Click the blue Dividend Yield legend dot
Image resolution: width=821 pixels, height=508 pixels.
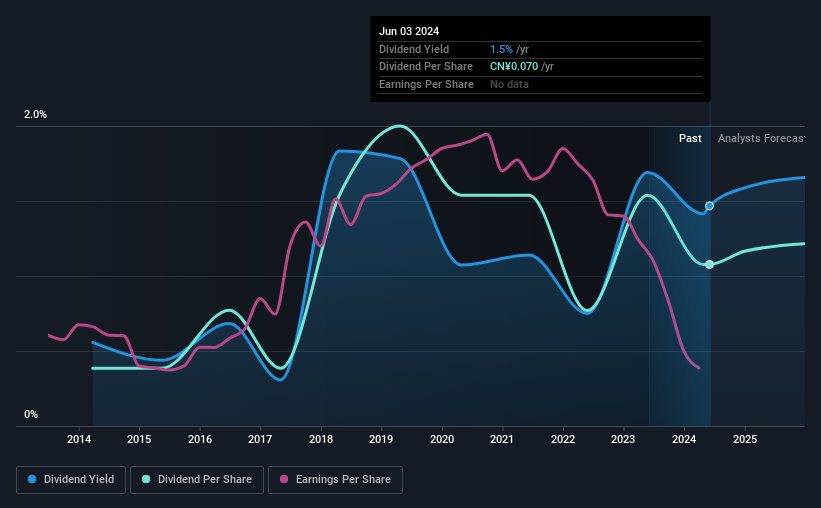[32, 479]
